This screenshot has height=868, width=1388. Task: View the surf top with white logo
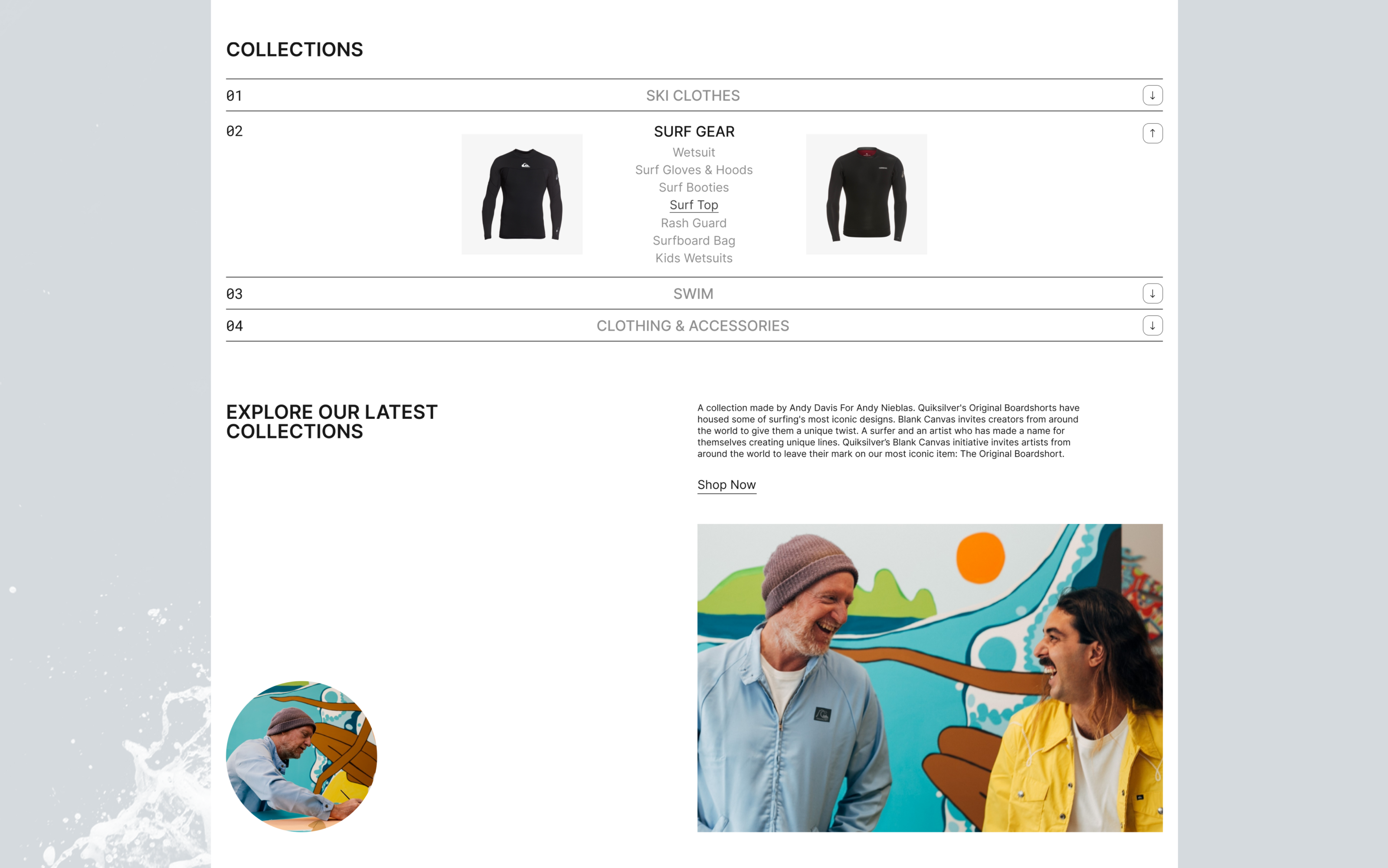[x=522, y=194]
